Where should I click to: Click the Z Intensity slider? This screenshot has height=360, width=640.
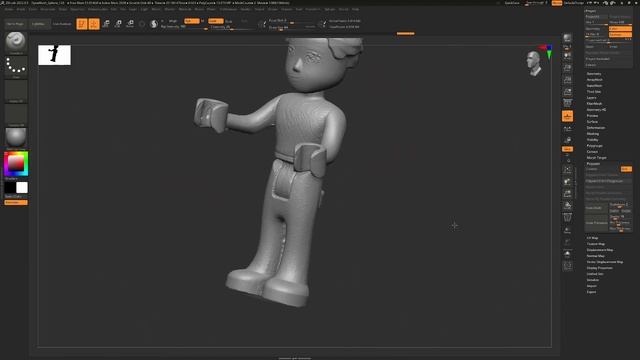point(232,27)
